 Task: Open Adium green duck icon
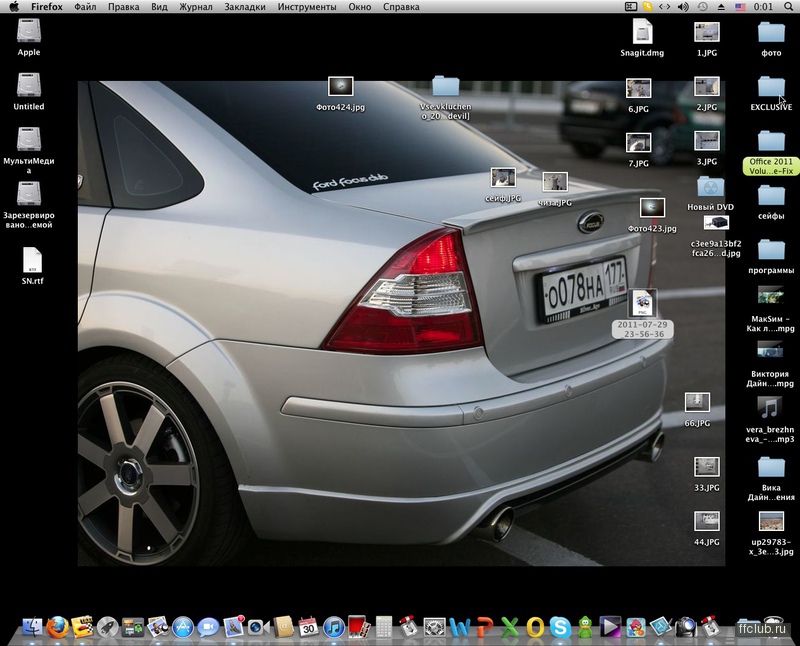(585, 627)
